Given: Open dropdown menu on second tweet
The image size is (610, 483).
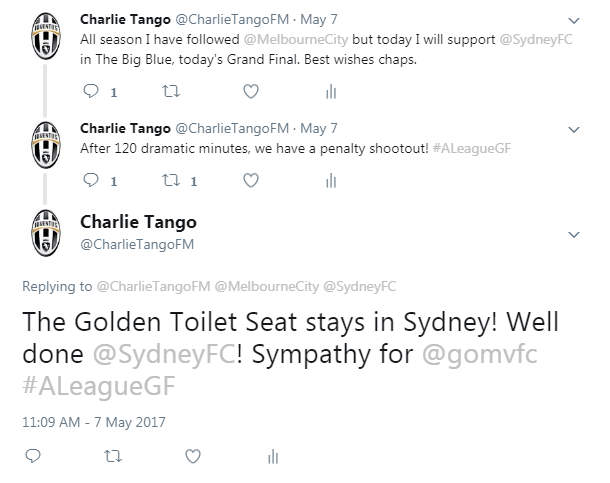Looking at the screenshot, I should (574, 130).
